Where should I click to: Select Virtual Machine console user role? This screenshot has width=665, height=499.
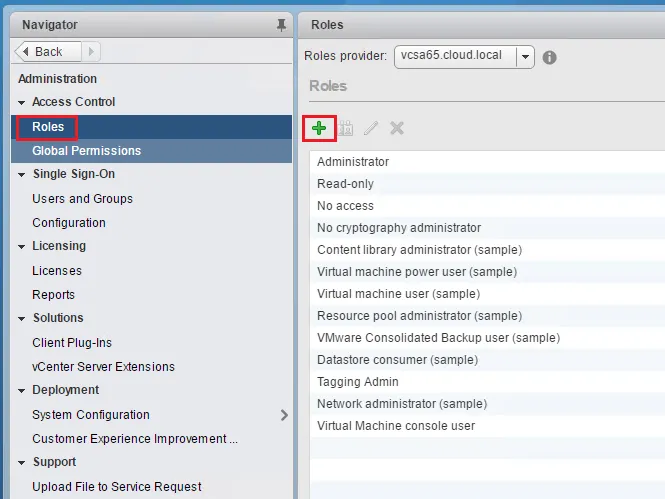tap(396, 426)
